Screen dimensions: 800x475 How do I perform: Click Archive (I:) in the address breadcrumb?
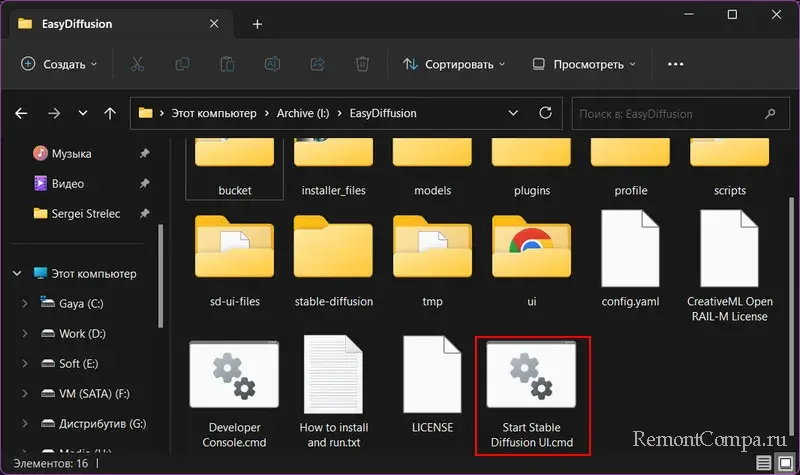click(x=307, y=114)
